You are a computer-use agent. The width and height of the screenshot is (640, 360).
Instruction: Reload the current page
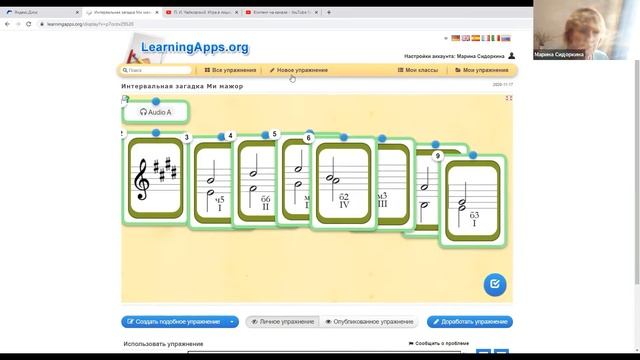tap(29, 24)
